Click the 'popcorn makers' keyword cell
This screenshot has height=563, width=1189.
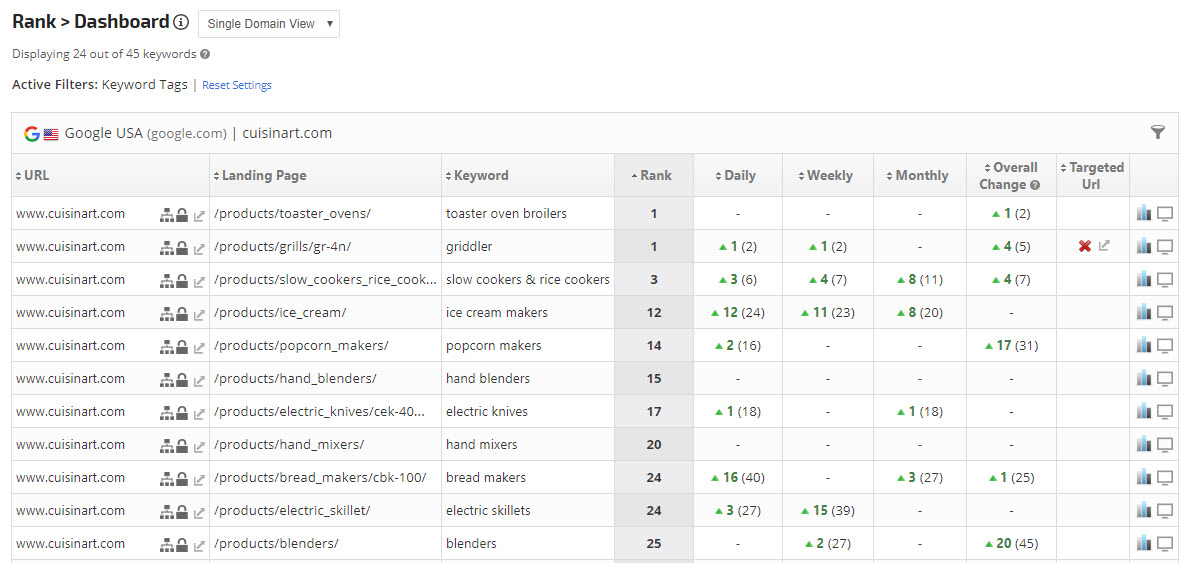click(494, 346)
